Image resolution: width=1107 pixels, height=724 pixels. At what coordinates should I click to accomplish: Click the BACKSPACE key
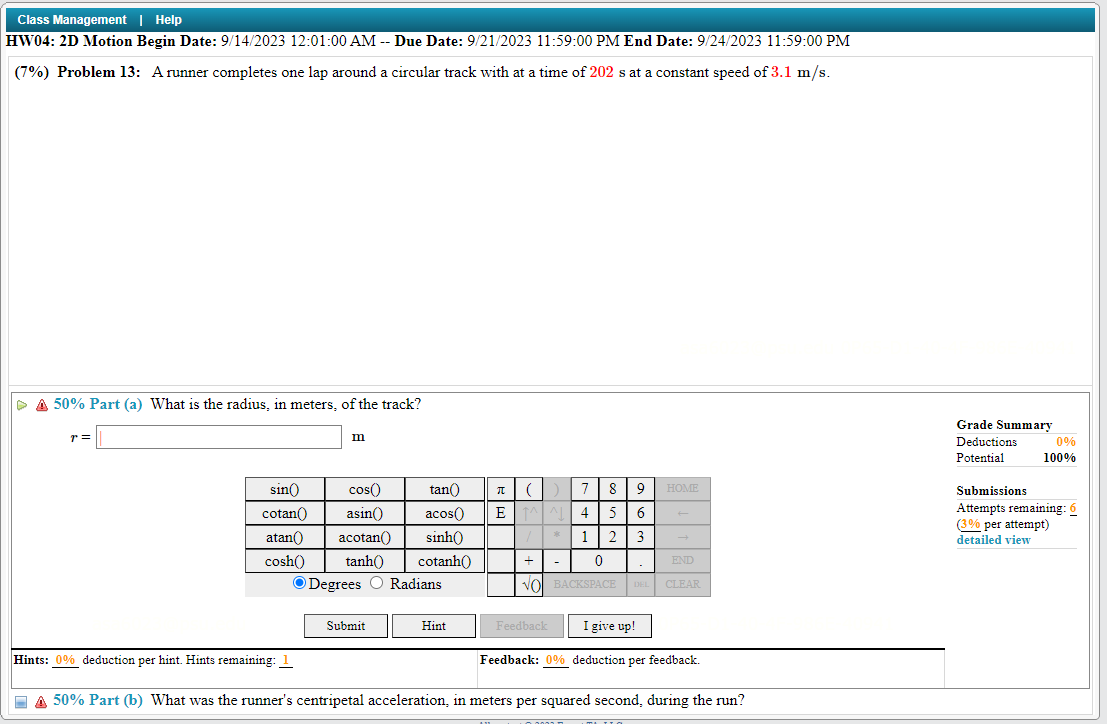[583, 584]
